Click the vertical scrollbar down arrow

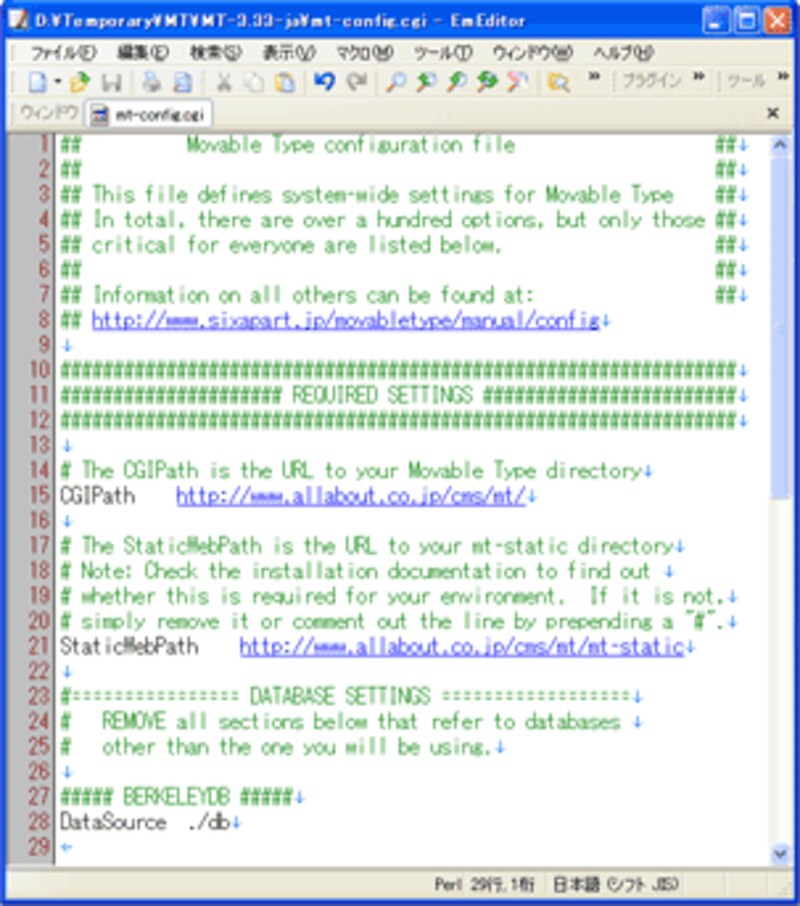point(780,853)
